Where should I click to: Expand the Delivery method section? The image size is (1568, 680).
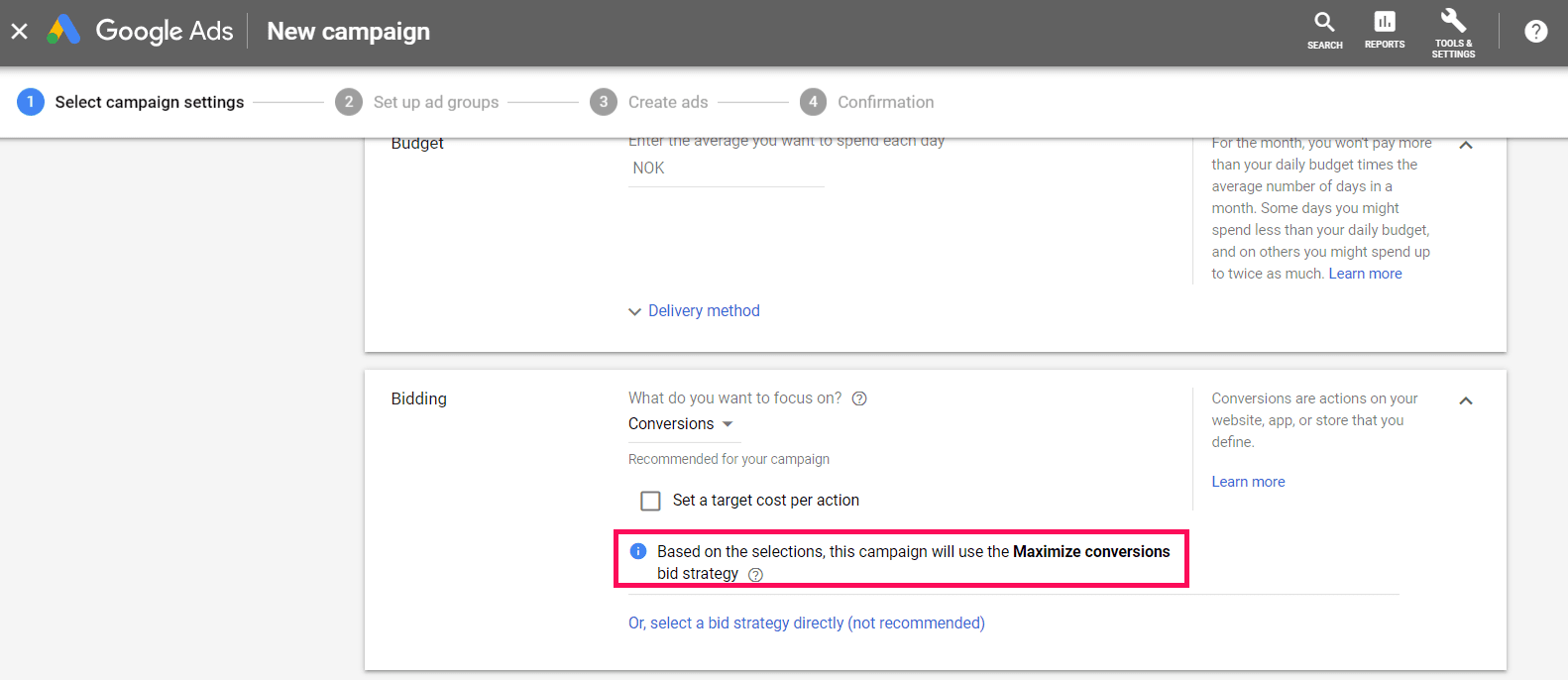pyautogui.click(x=694, y=311)
